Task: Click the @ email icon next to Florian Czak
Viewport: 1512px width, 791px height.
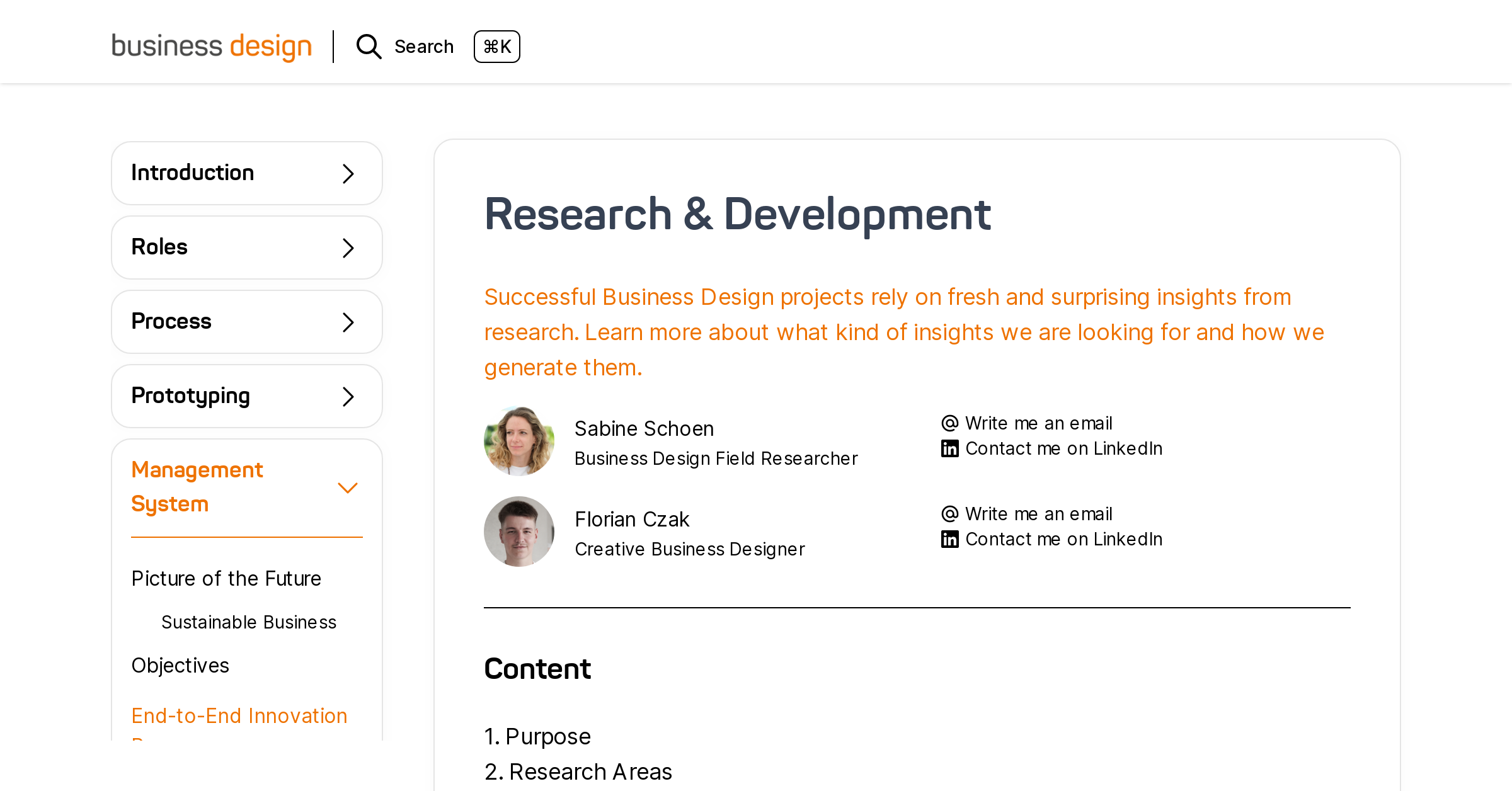Action: [949, 513]
